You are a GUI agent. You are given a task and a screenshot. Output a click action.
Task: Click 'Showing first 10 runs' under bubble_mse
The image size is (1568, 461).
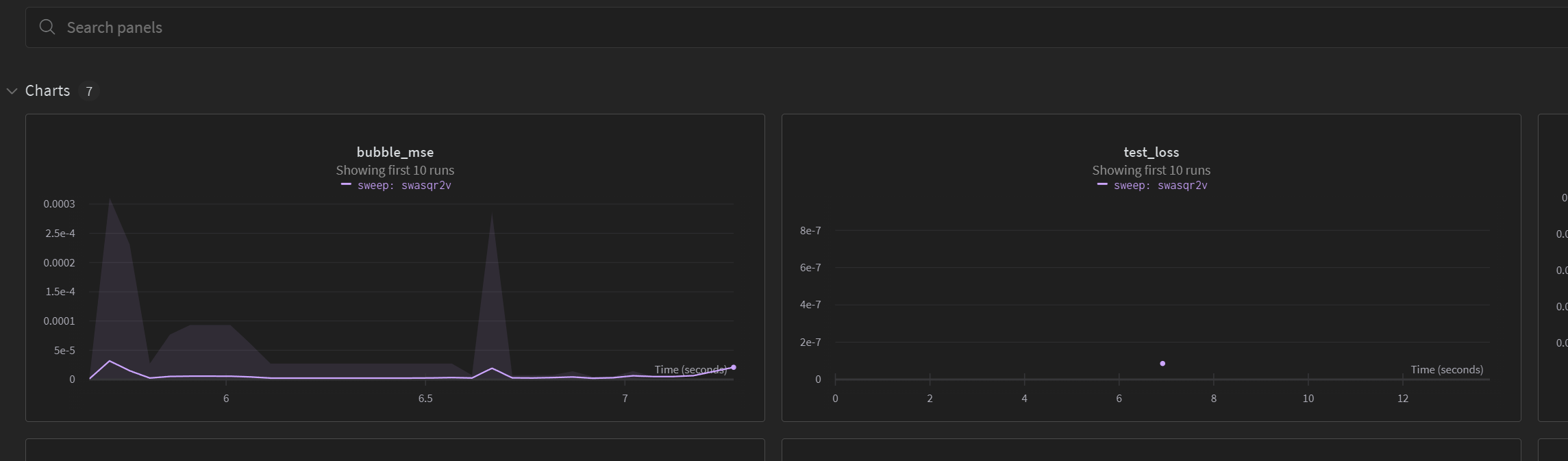click(x=395, y=170)
